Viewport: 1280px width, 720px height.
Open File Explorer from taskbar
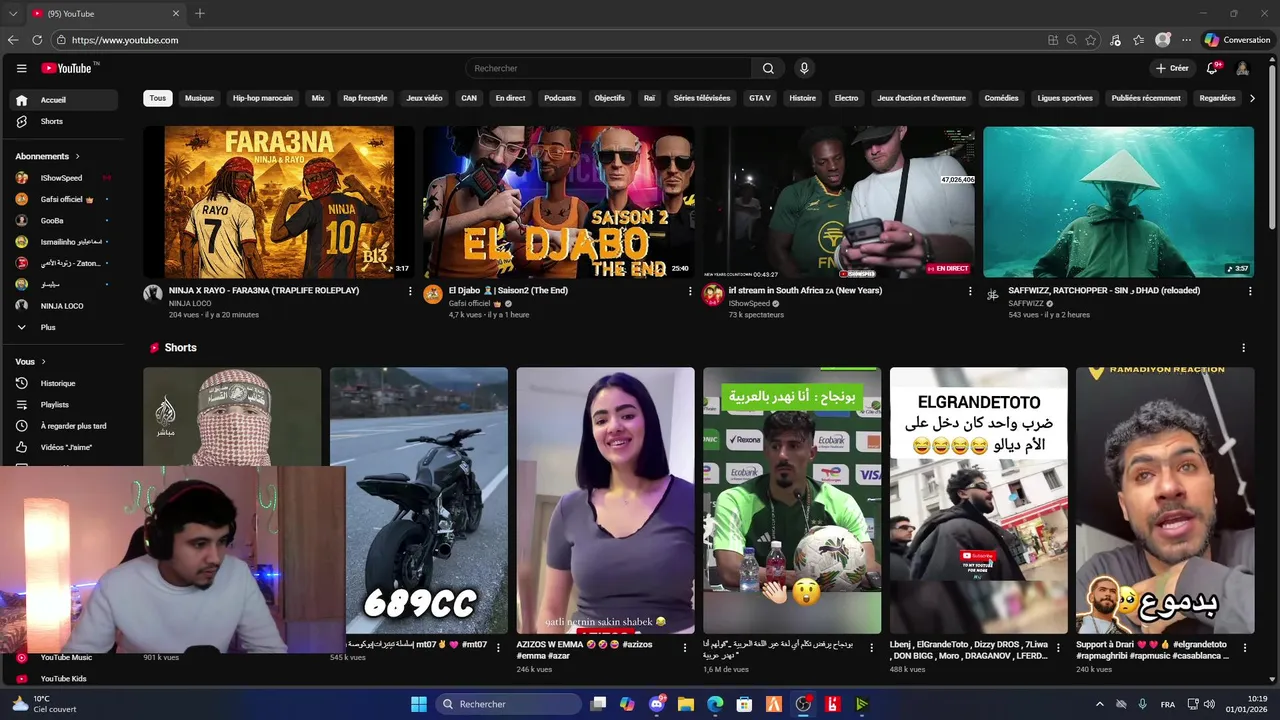685,704
